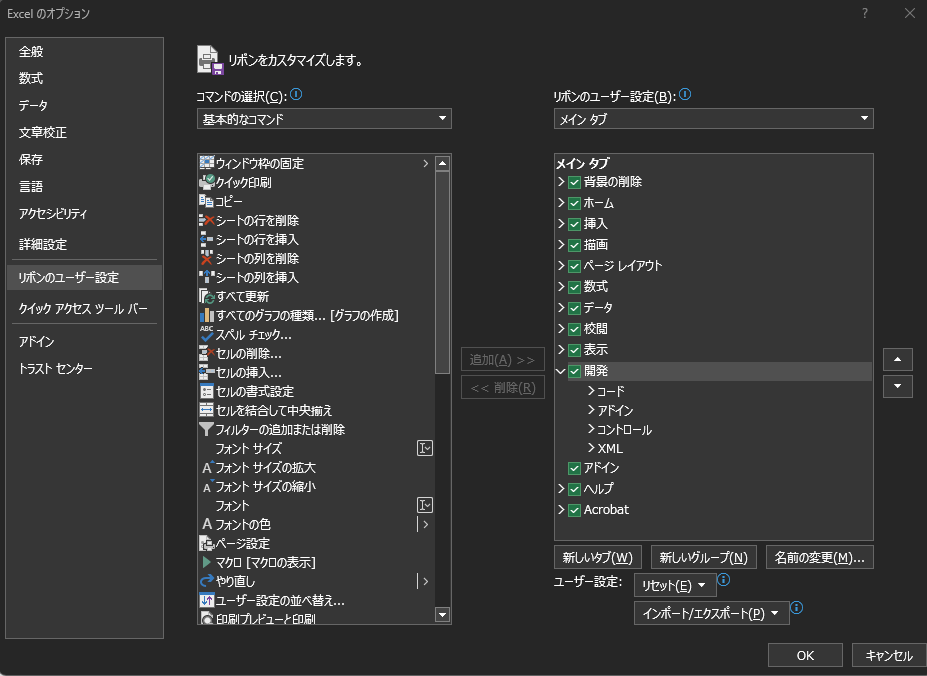Uncheck the 開発 tab checkbox
The image size is (927, 676).
point(574,371)
